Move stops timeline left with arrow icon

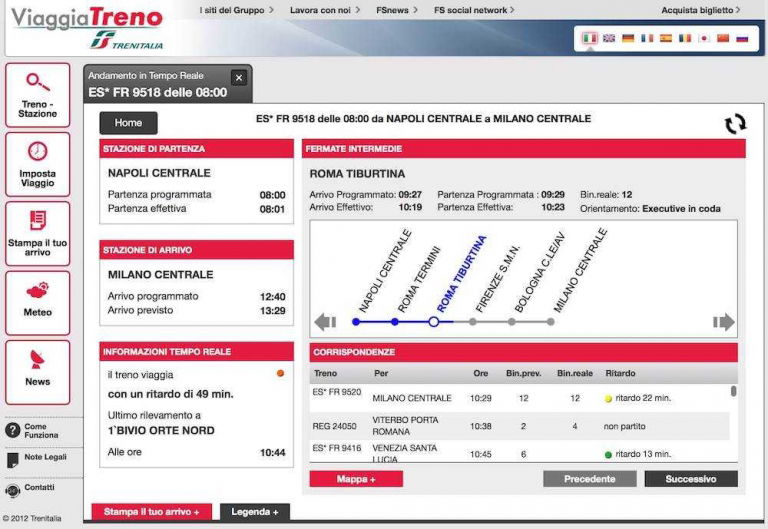tap(325, 322)
